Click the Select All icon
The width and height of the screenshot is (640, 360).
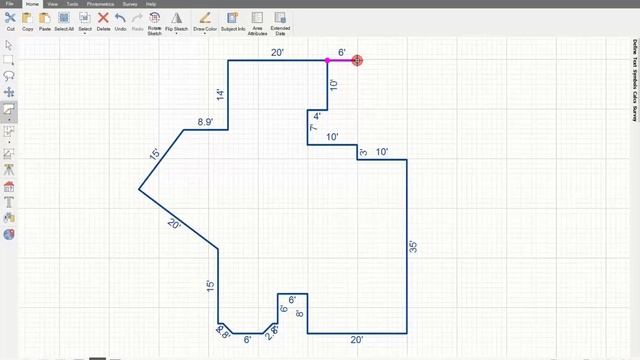64,18
